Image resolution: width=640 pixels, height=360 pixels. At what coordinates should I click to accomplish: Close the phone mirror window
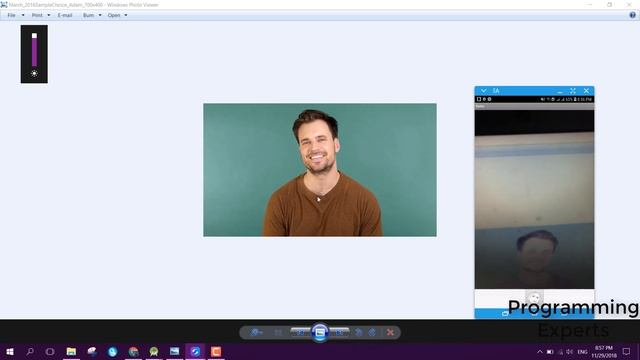pos(587,91)
